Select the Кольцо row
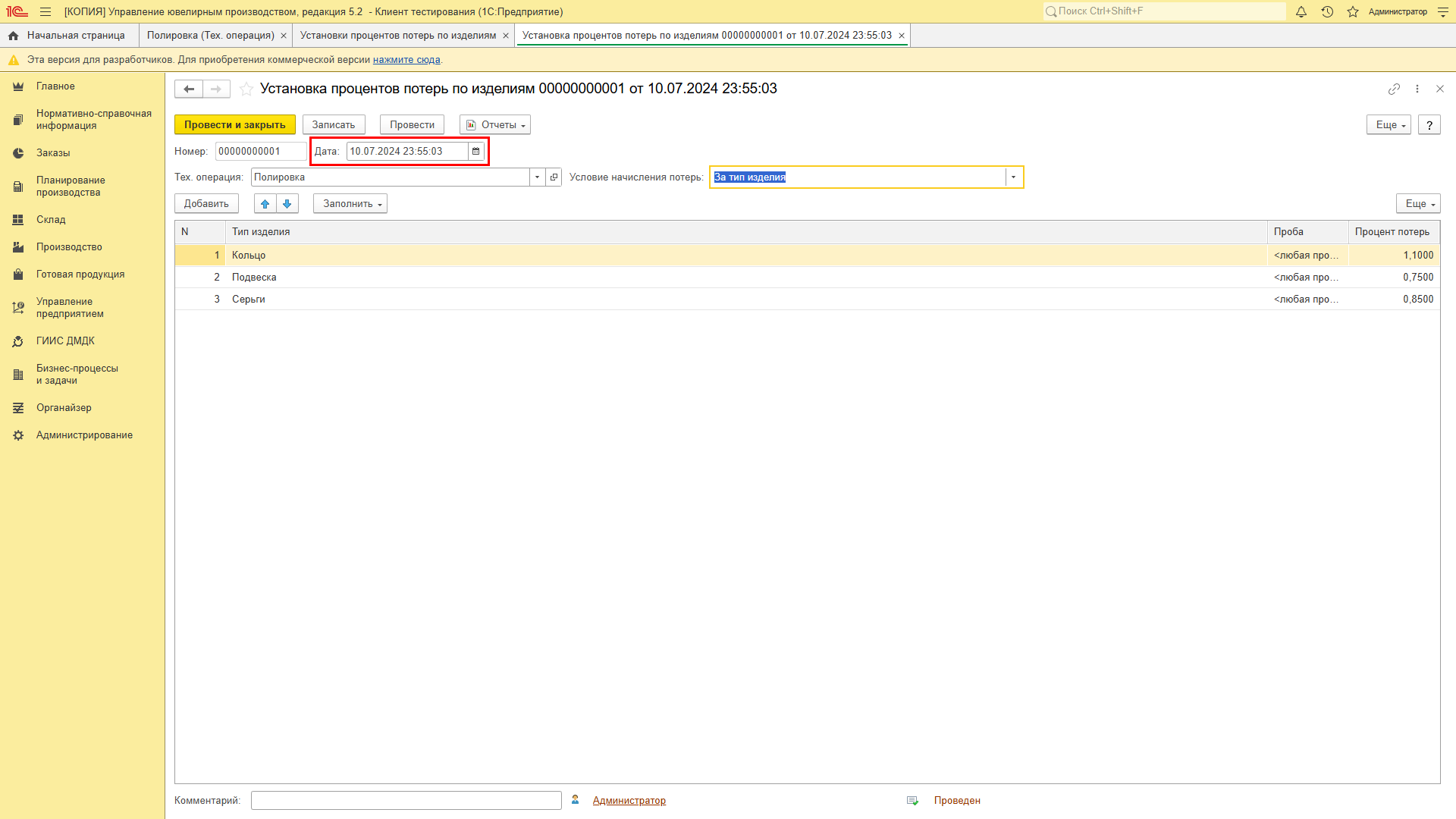This screenshot has width=1456, height=819. pos(807,256)
